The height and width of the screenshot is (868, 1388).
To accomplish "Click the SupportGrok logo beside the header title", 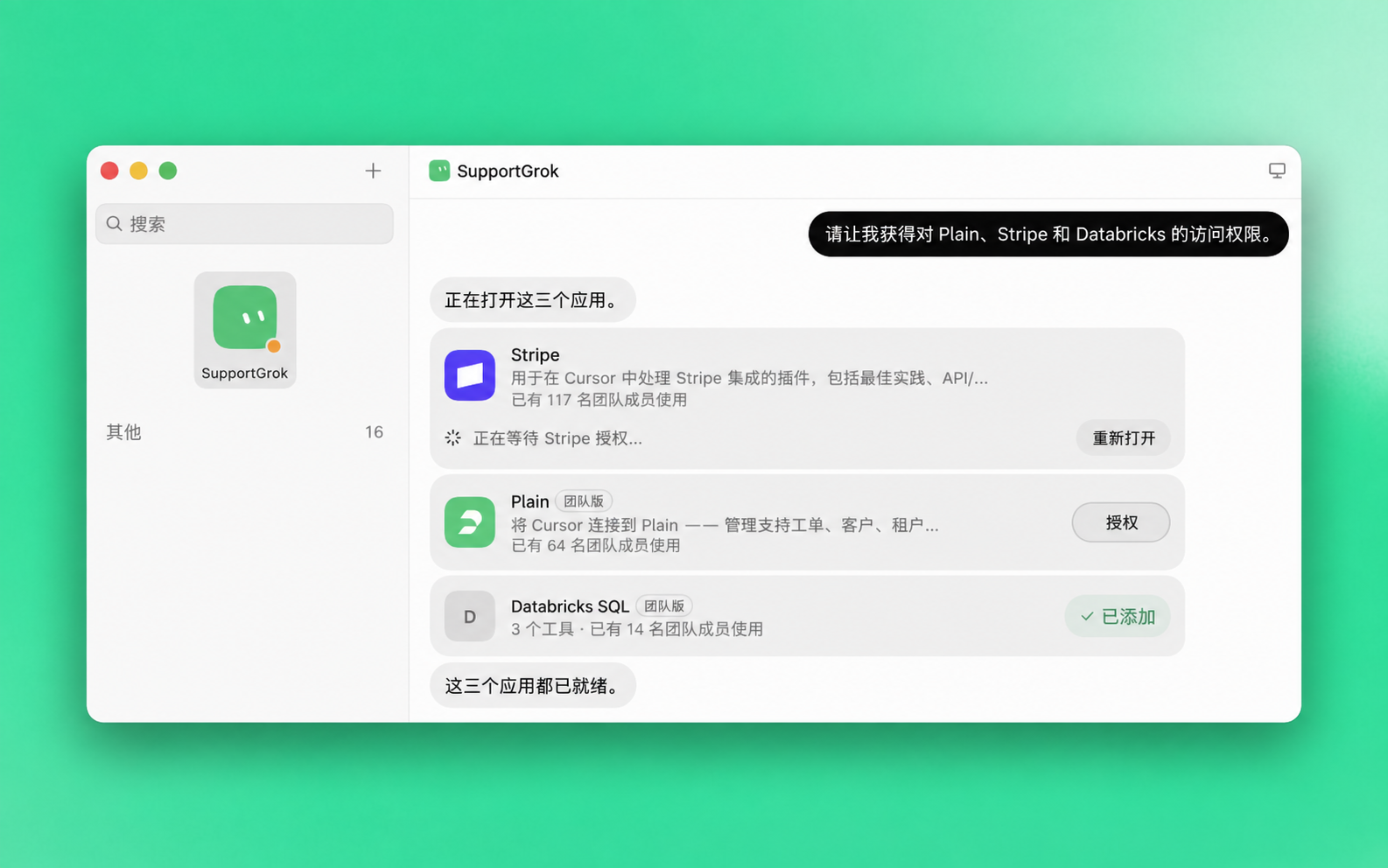I will coord(439,171).
